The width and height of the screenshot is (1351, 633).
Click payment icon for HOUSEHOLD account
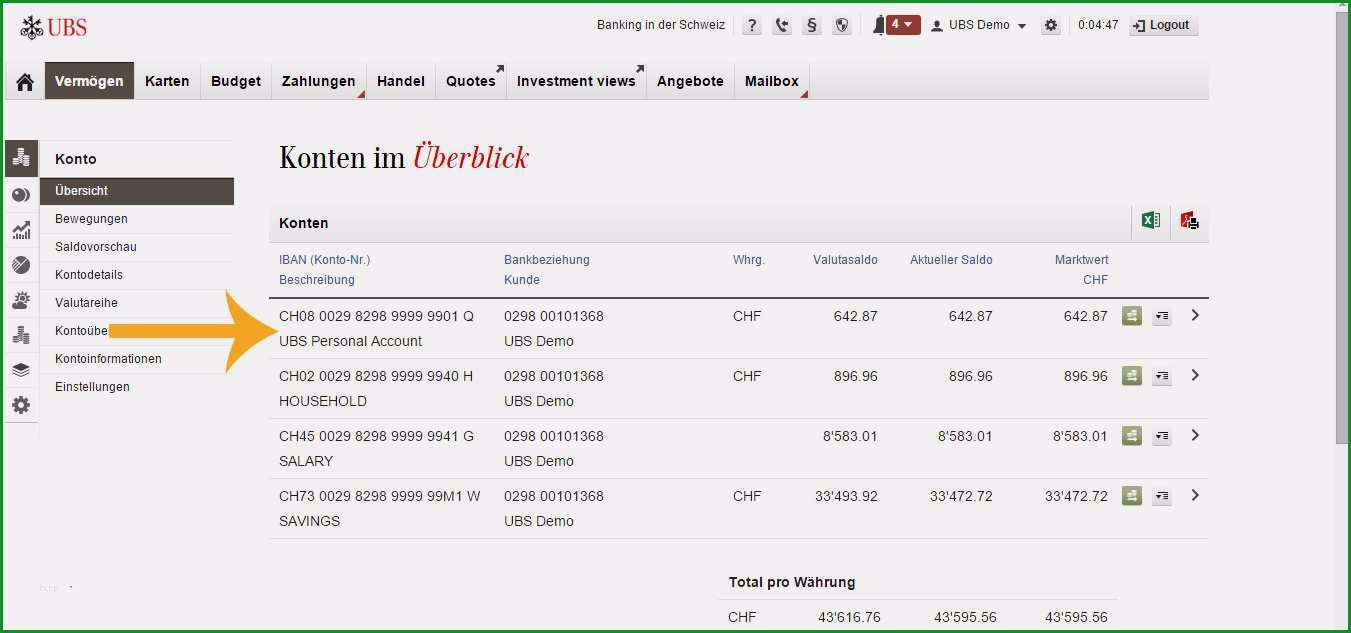pyautogui.click(x=1132, y=376)
